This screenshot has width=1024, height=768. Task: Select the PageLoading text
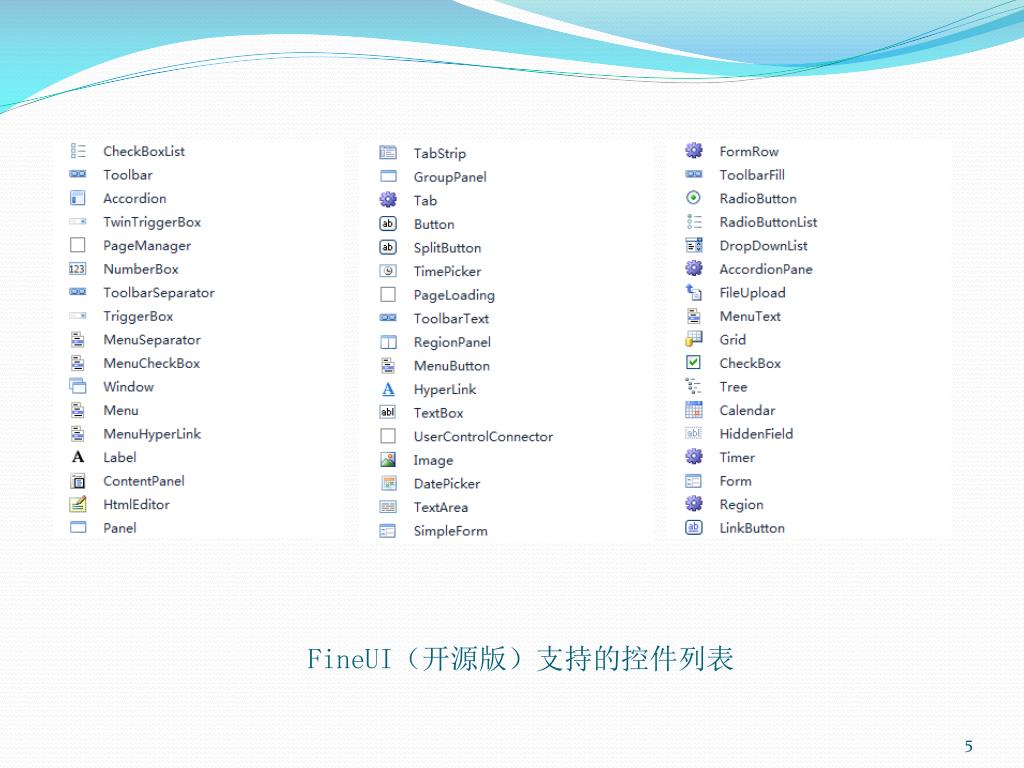pyautogui.click(x=454, y=295)
